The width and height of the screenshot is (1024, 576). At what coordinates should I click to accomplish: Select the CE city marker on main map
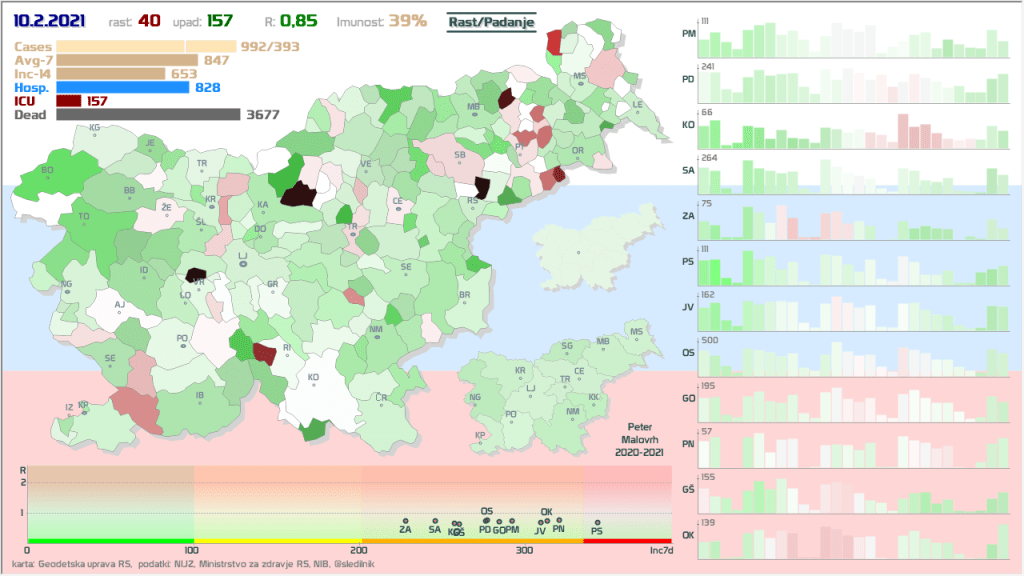click(397, 208)
